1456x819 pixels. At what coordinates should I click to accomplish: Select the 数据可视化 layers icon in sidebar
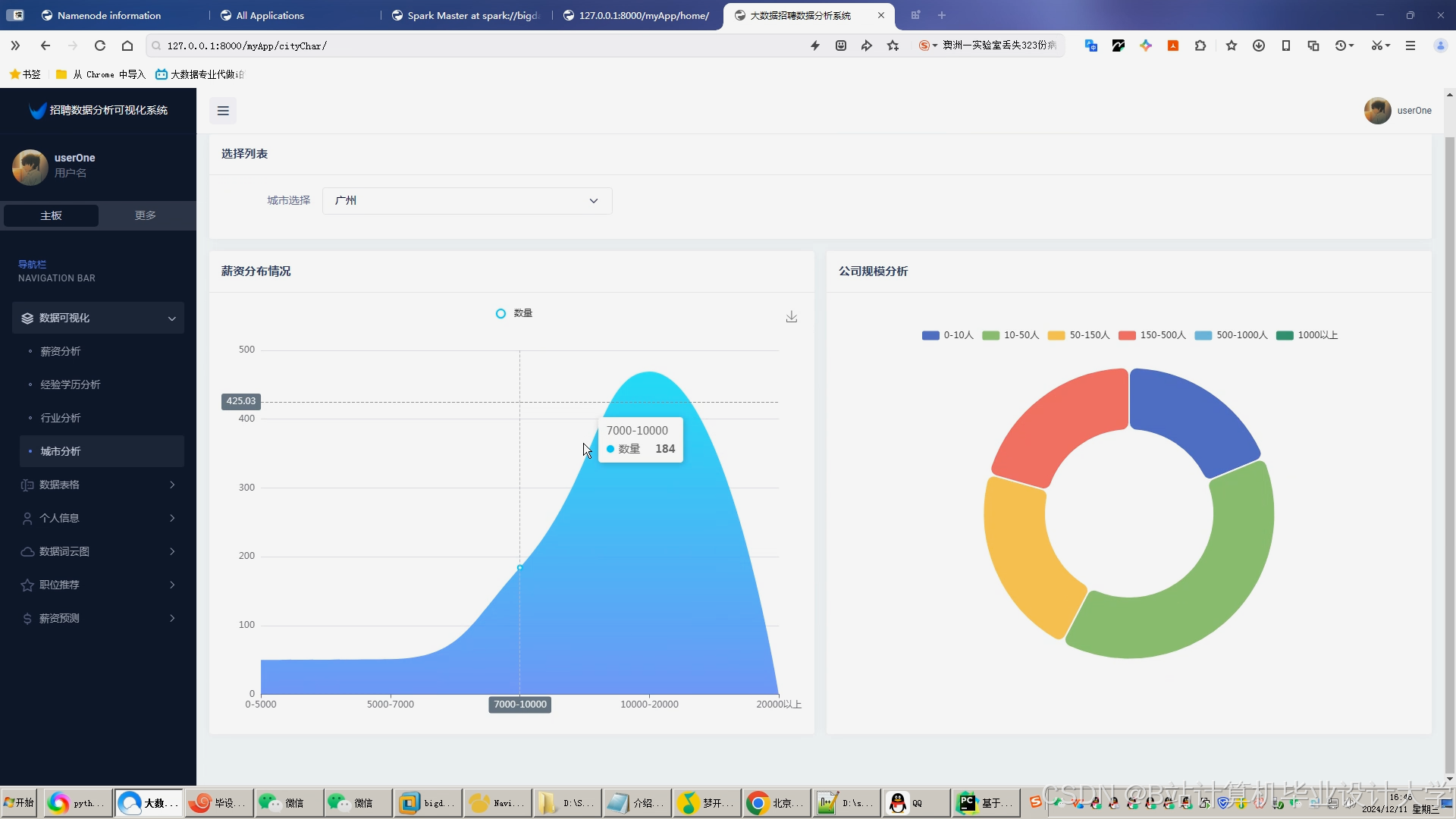[27, 318]
